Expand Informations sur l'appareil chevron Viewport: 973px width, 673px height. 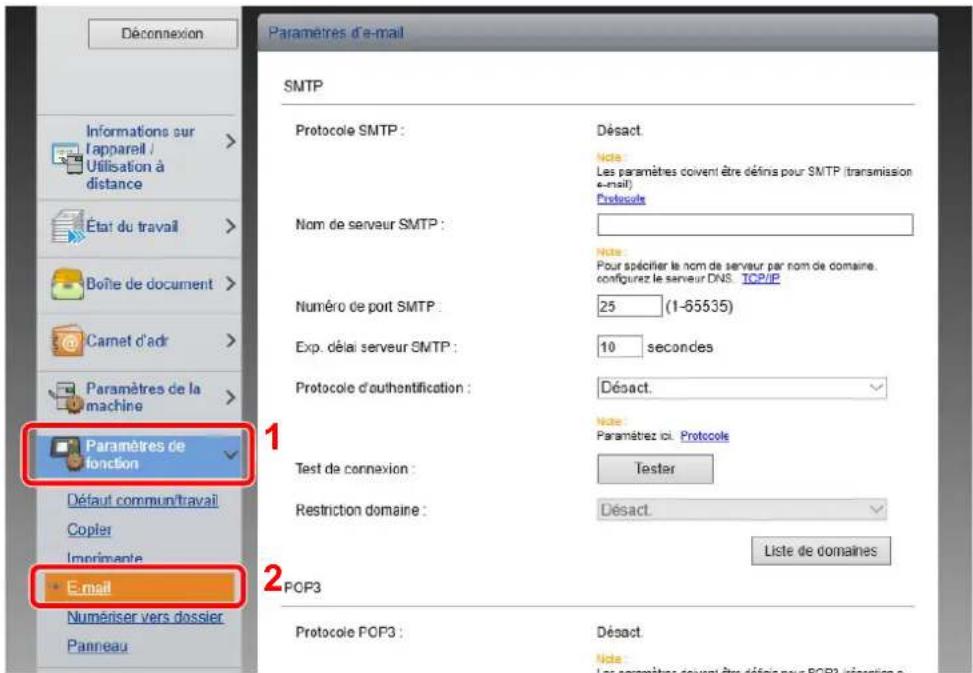pos(230,141)
